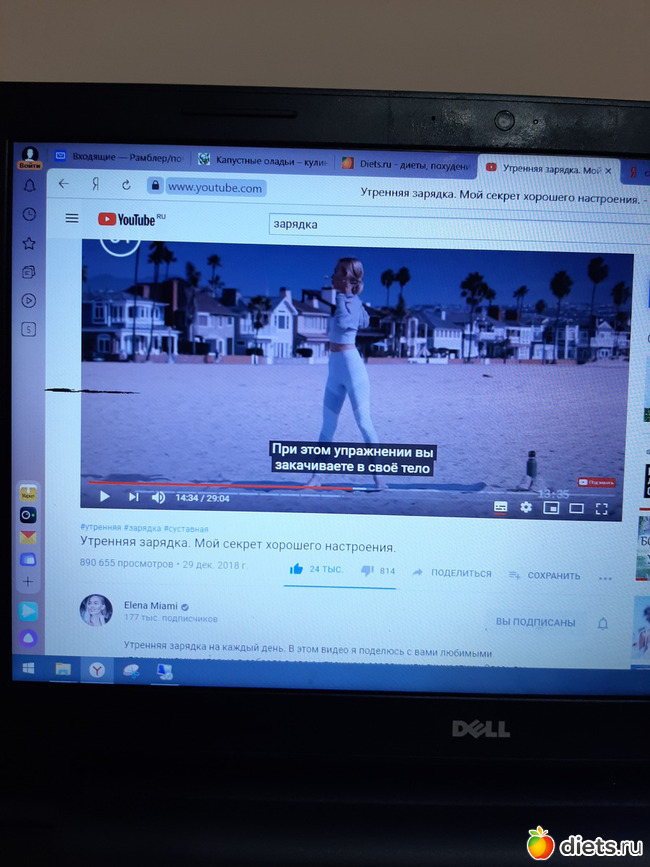Click the notification bell beside the subscription button
The width and height of the screenshot is (650, 867).
click(x=603, y=623)
